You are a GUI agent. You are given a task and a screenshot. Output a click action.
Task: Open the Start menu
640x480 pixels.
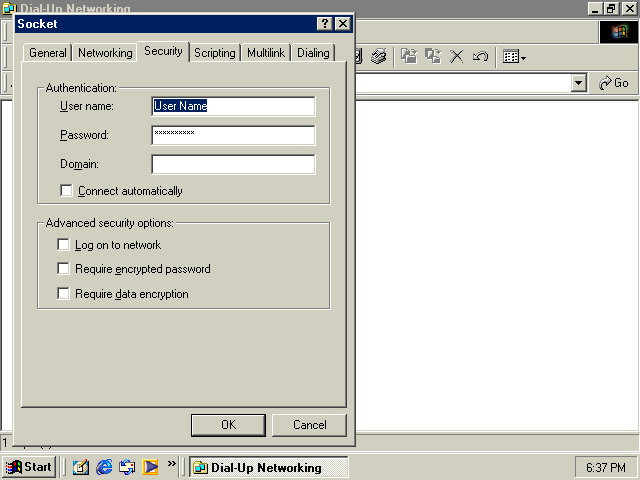coord(28,467)
